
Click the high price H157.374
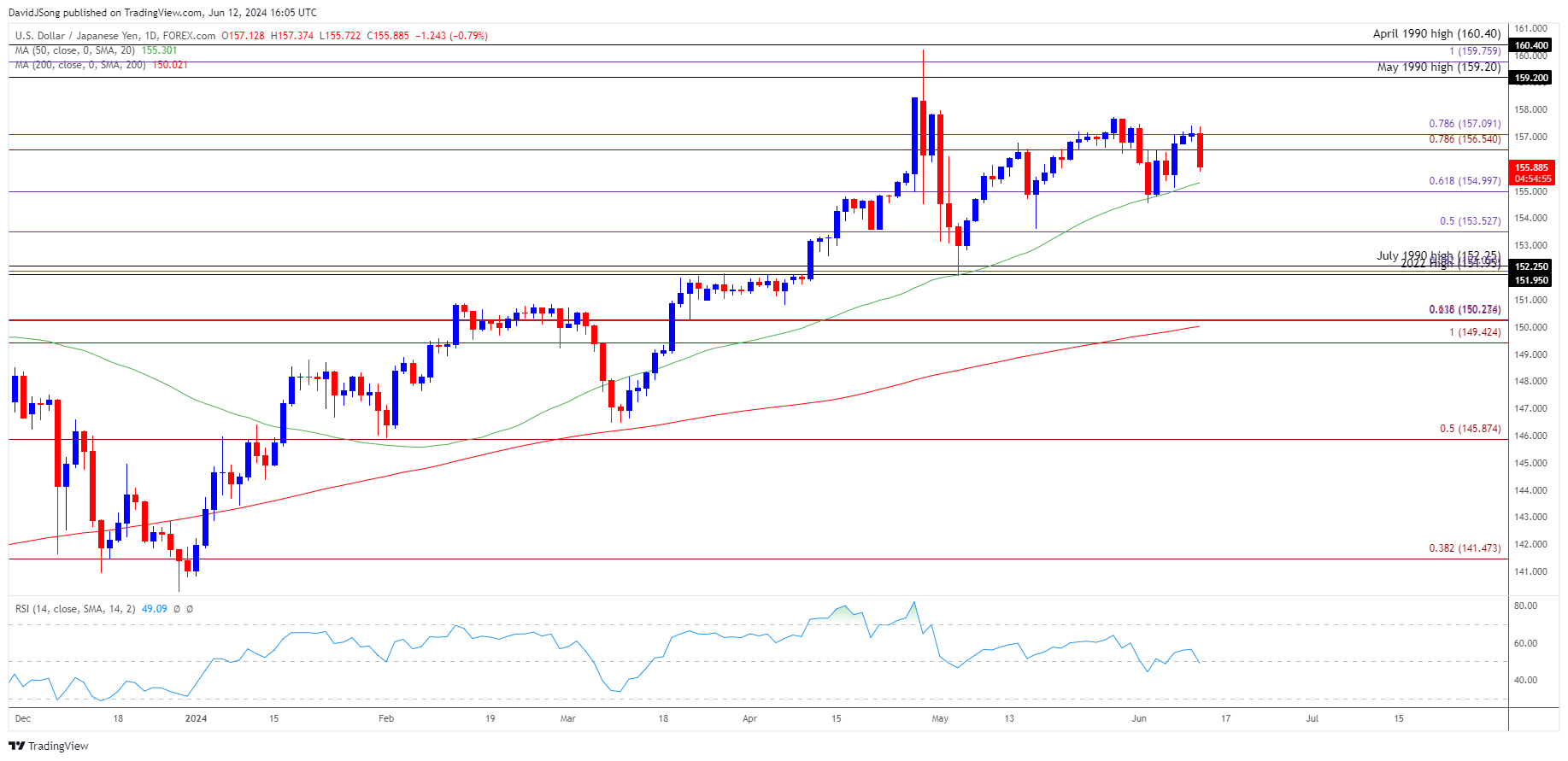click(292, 36)
